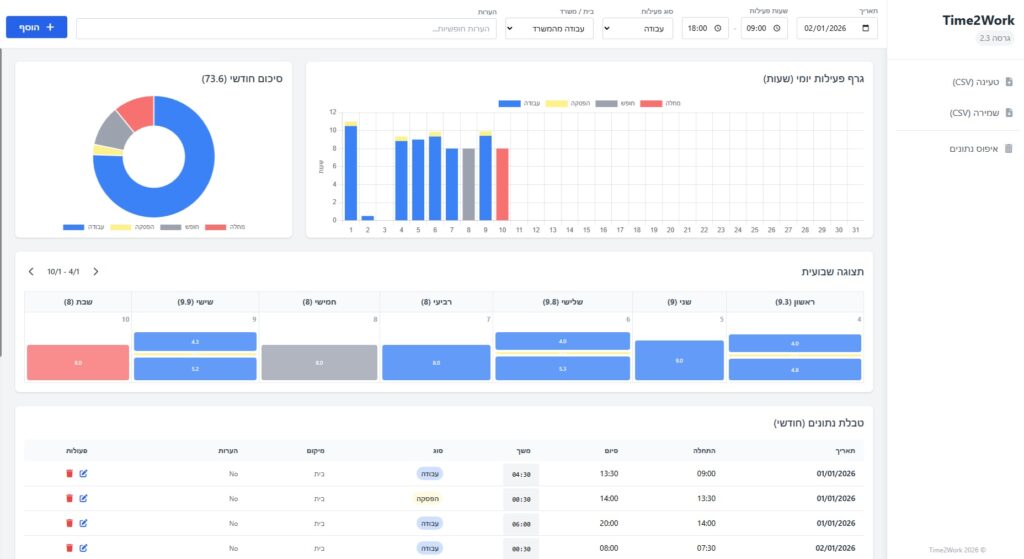
Task: Click the red 8.0 sick block on Saturday
Action: point(78,362)
